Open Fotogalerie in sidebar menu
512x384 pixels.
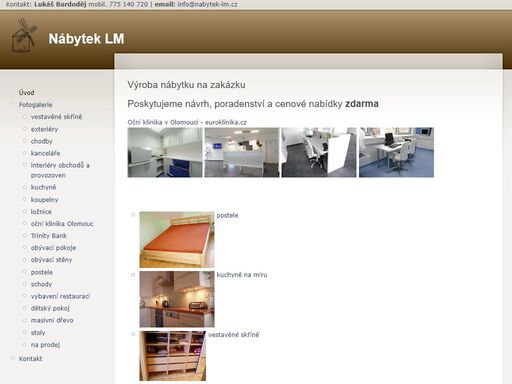pos(35,104)
